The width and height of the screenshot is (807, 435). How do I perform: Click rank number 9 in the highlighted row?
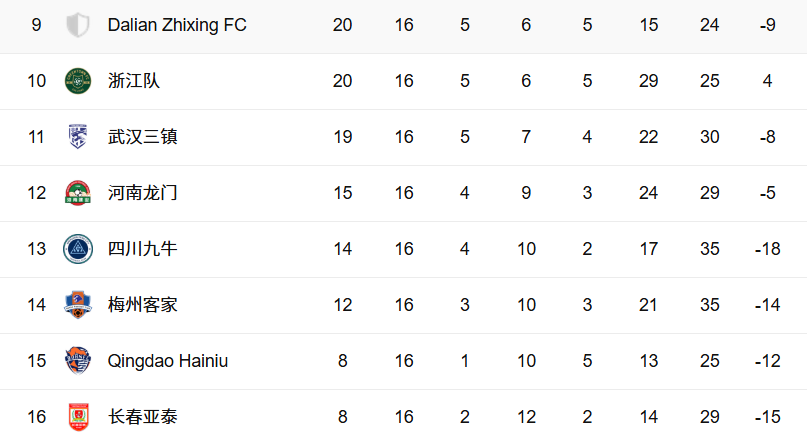coord(36,25)
